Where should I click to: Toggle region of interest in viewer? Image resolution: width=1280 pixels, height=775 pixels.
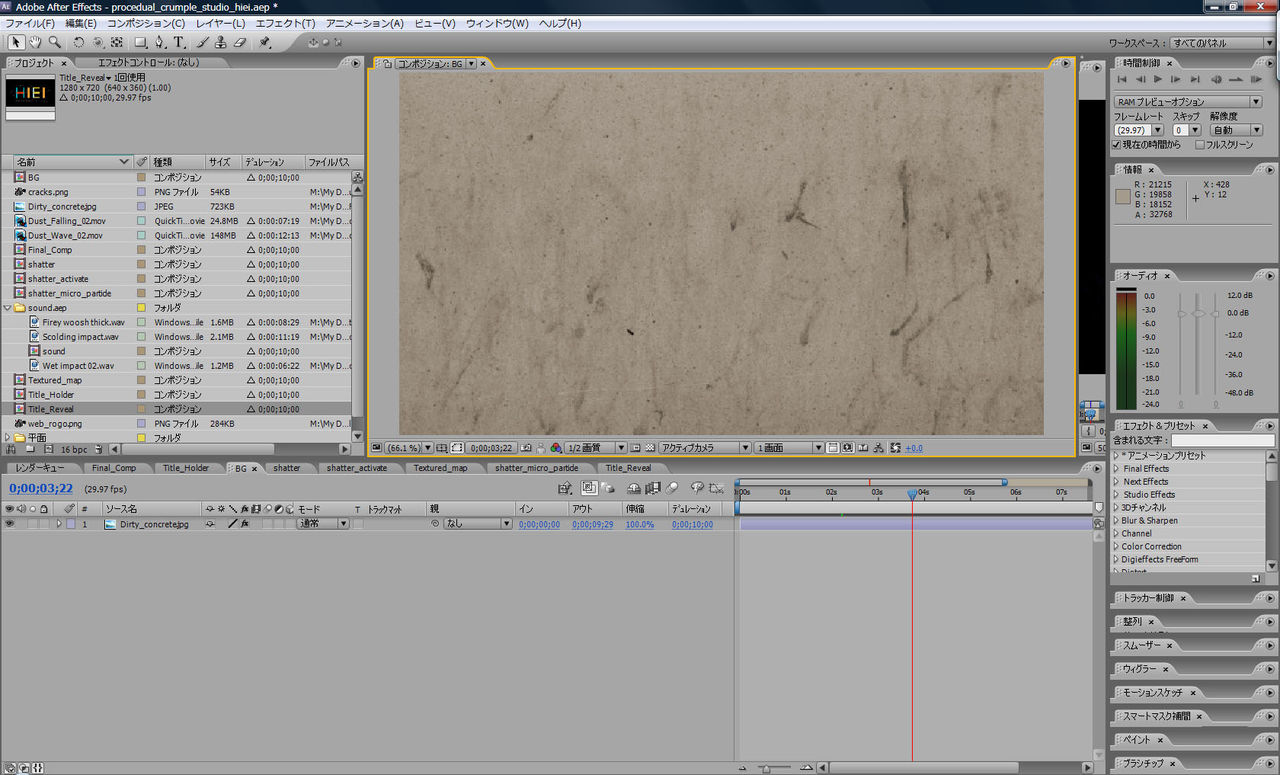pyautogui.click(x=635, y=448)
